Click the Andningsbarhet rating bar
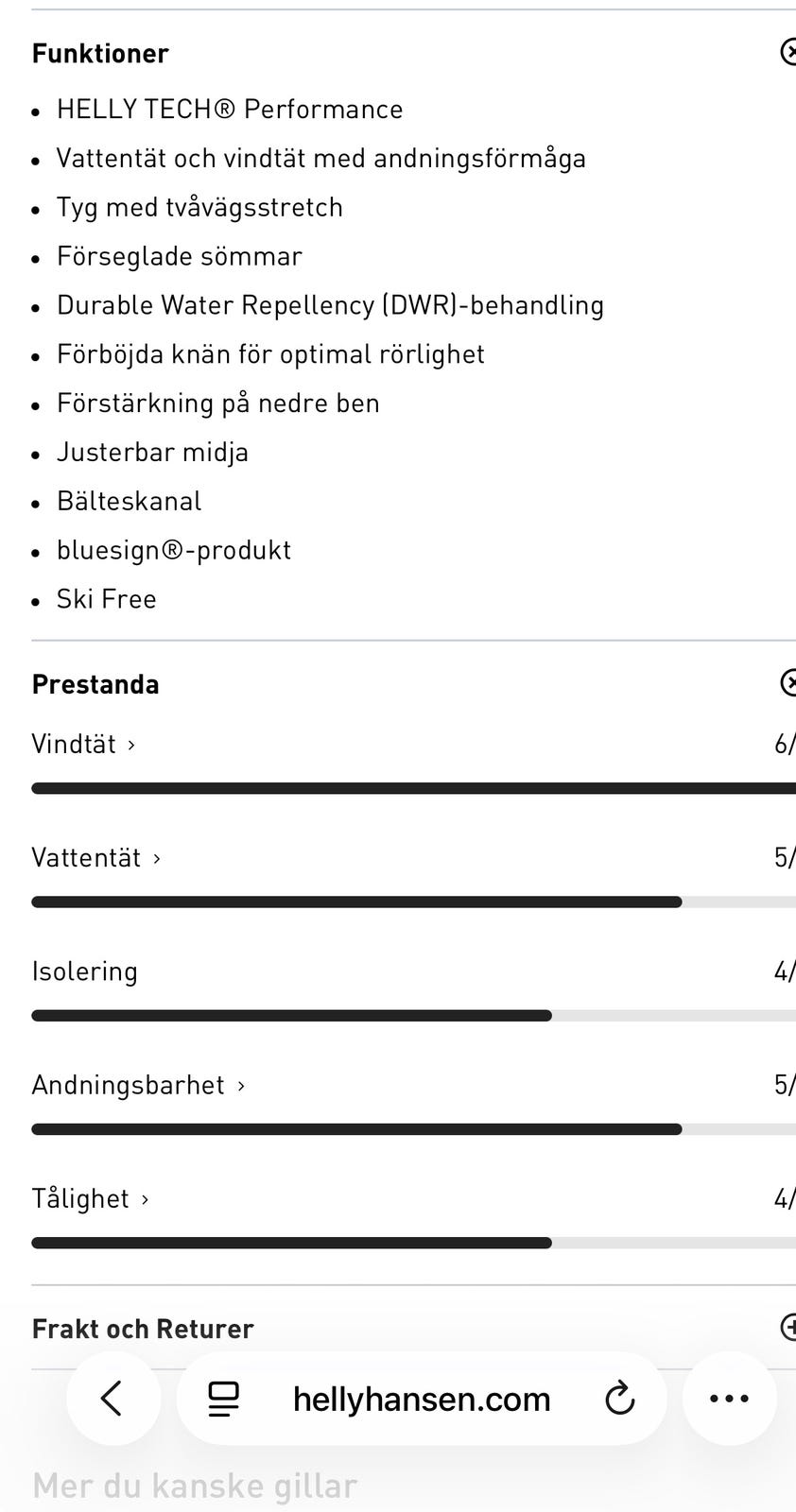 (x=413, y=1129)
